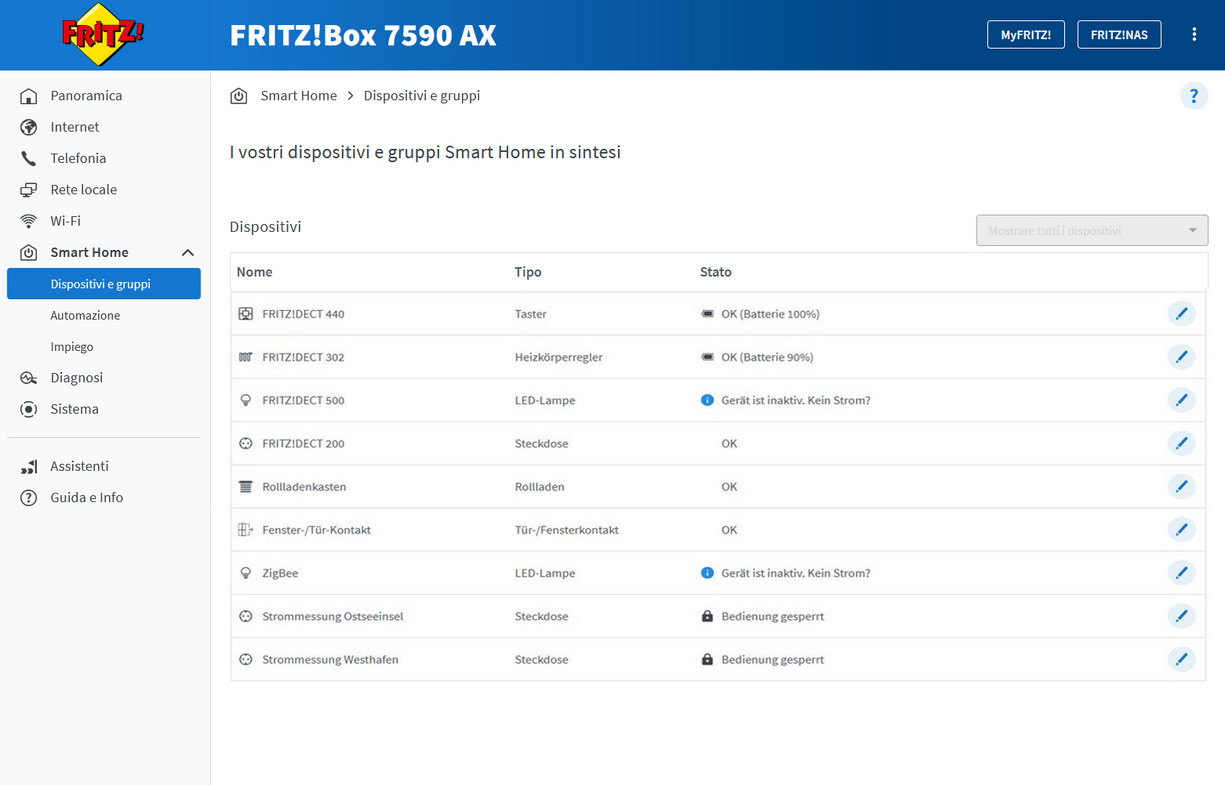Select Dispositivi e gruppi in sidebar
Image resolution: width=1225 pixels, height=785 pixels.
[x=104, y=284]
